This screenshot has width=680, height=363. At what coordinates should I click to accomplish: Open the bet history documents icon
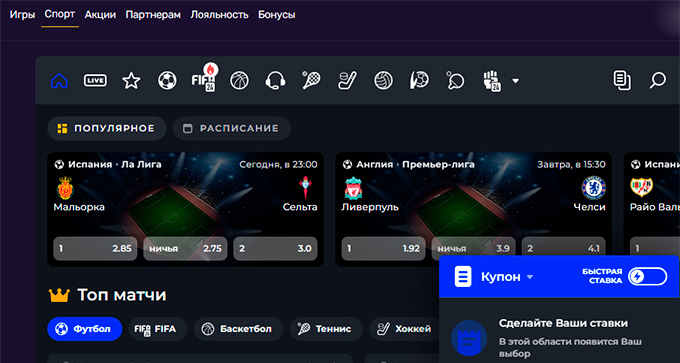622,81
